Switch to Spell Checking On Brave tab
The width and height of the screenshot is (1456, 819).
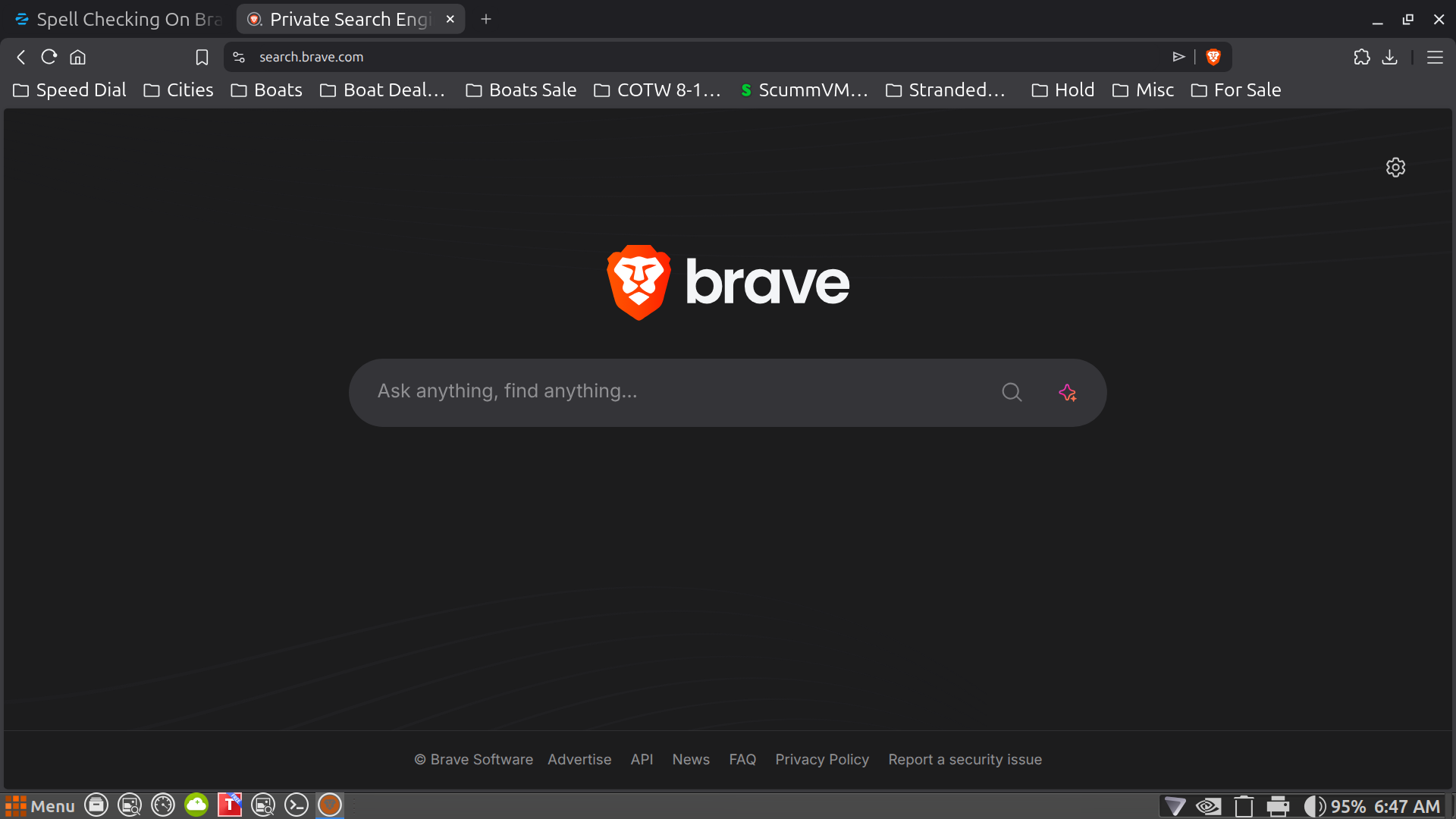119,19
